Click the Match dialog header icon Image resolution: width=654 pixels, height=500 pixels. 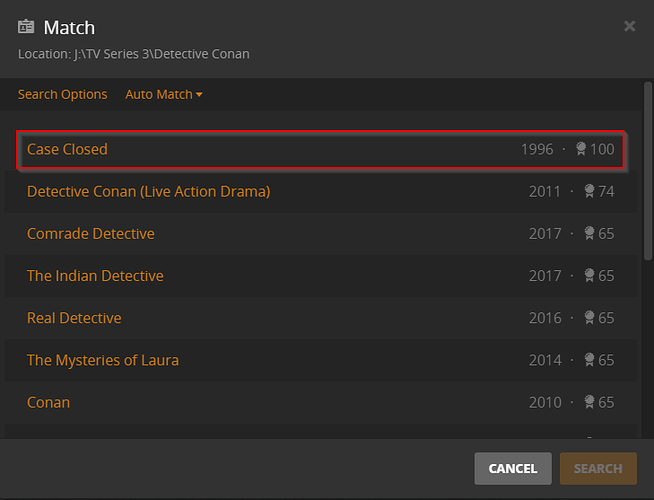(26, 27)
